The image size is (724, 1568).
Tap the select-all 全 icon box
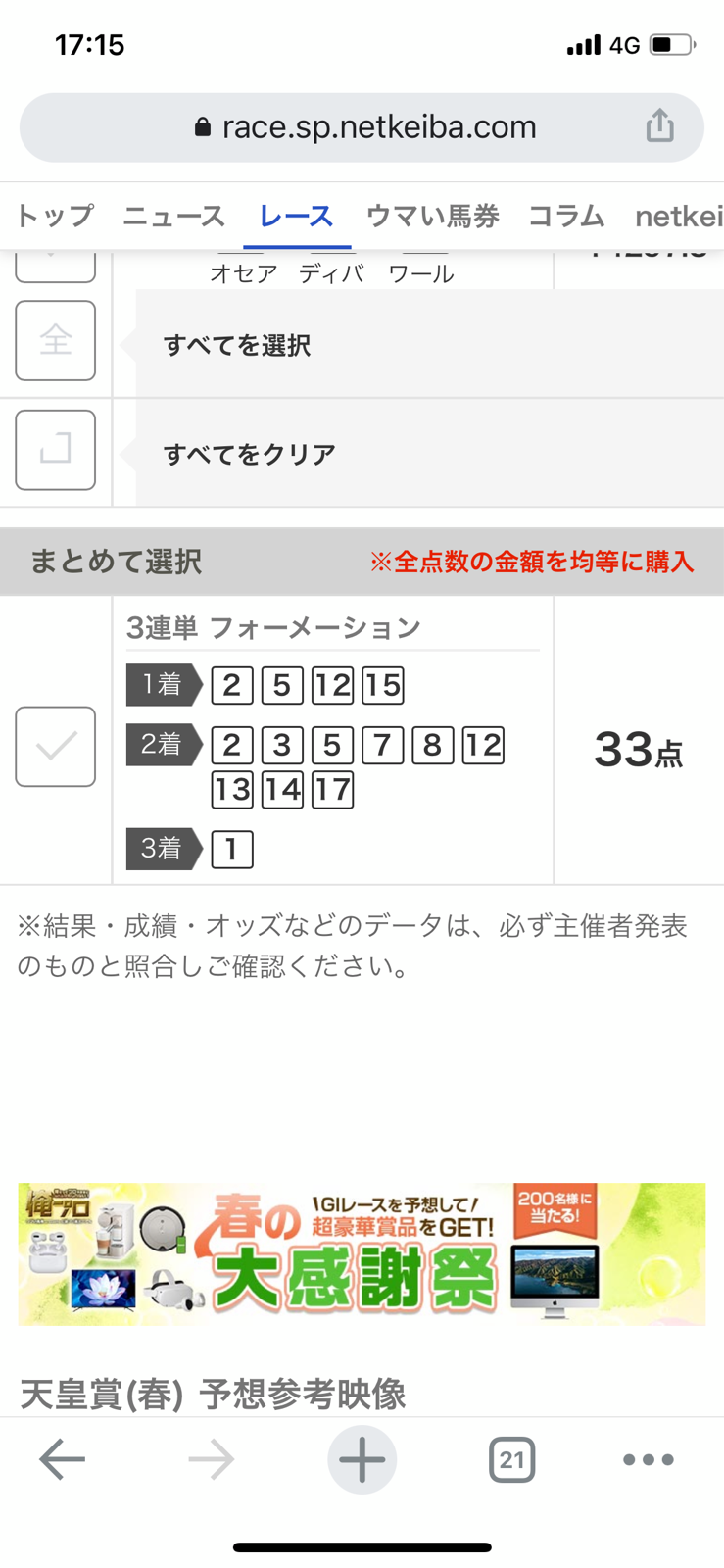pyautogui.click(x=55, y=341)
